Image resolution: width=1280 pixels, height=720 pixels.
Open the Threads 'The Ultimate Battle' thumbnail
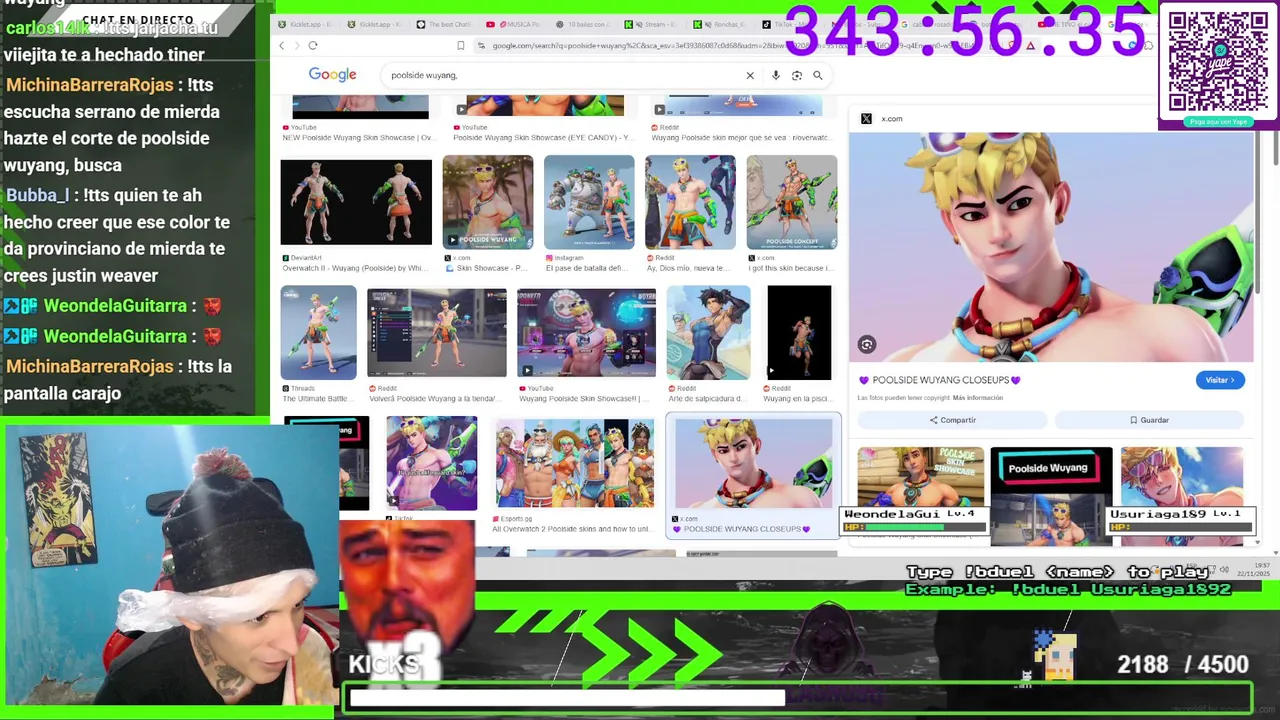(x=318, y=333)
